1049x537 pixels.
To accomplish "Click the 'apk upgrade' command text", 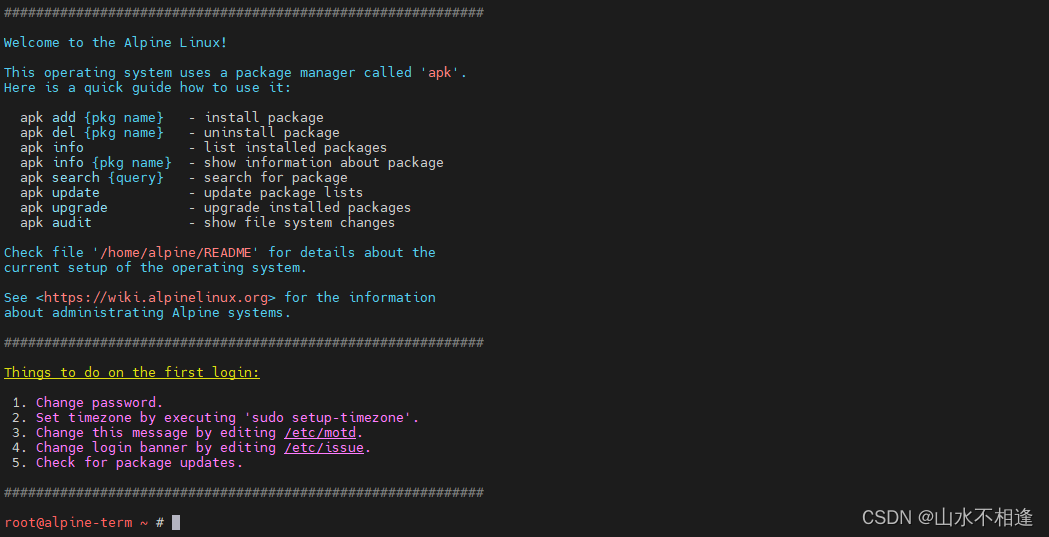I will [64, 207].
